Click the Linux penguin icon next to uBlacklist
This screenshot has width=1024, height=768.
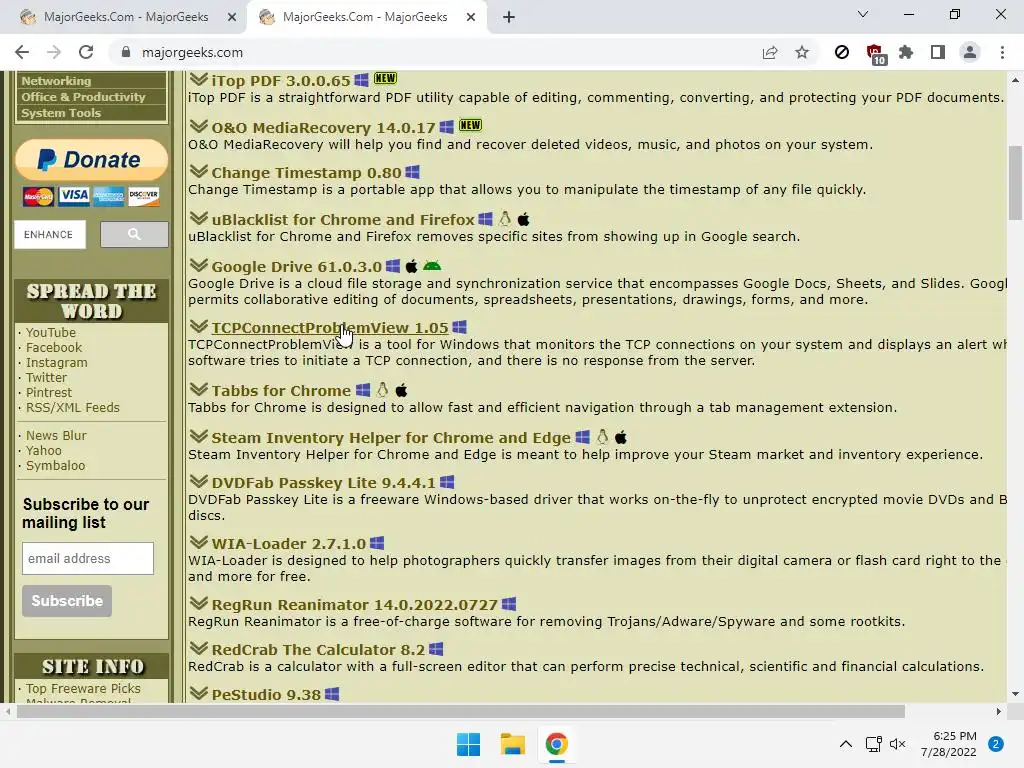[505, 219]
